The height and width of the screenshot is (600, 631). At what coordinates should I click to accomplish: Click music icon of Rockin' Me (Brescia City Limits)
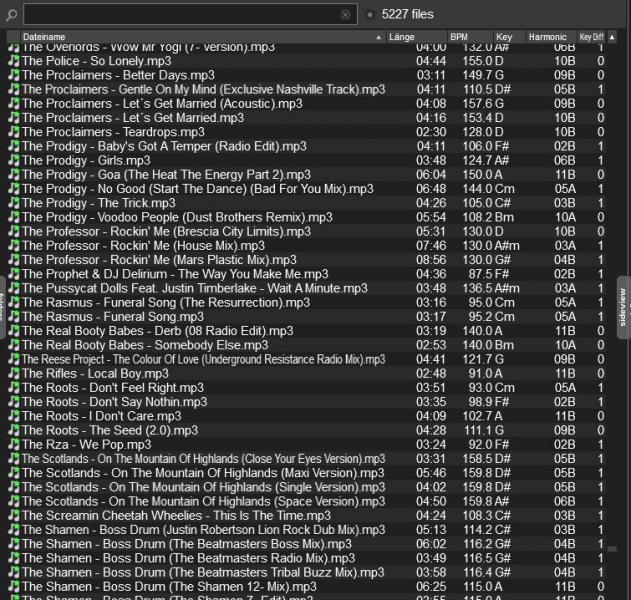coord(14,231)
